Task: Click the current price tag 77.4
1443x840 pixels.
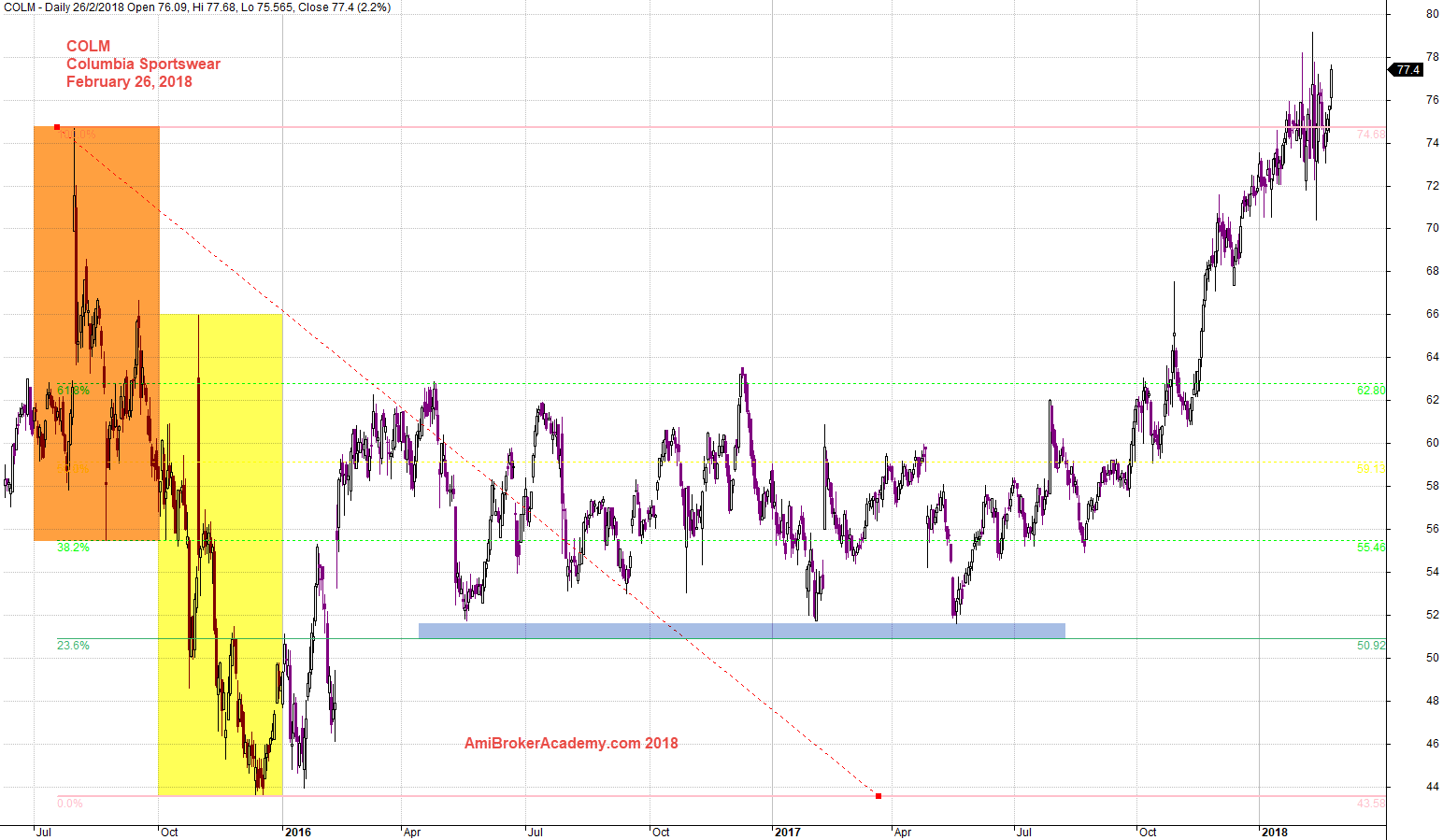Action: (1407, 70)
